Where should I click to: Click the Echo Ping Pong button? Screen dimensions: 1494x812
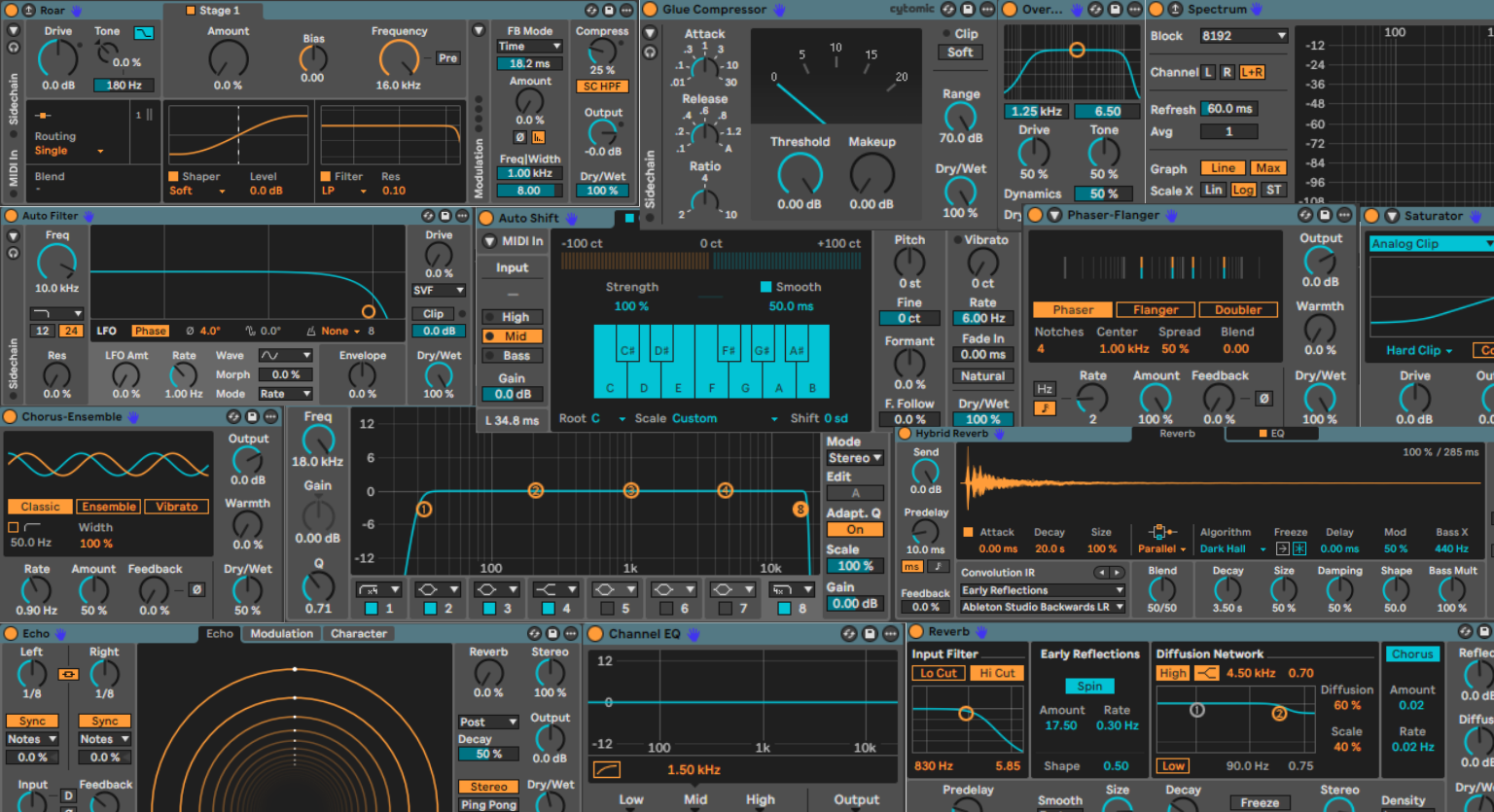(489, 804)
